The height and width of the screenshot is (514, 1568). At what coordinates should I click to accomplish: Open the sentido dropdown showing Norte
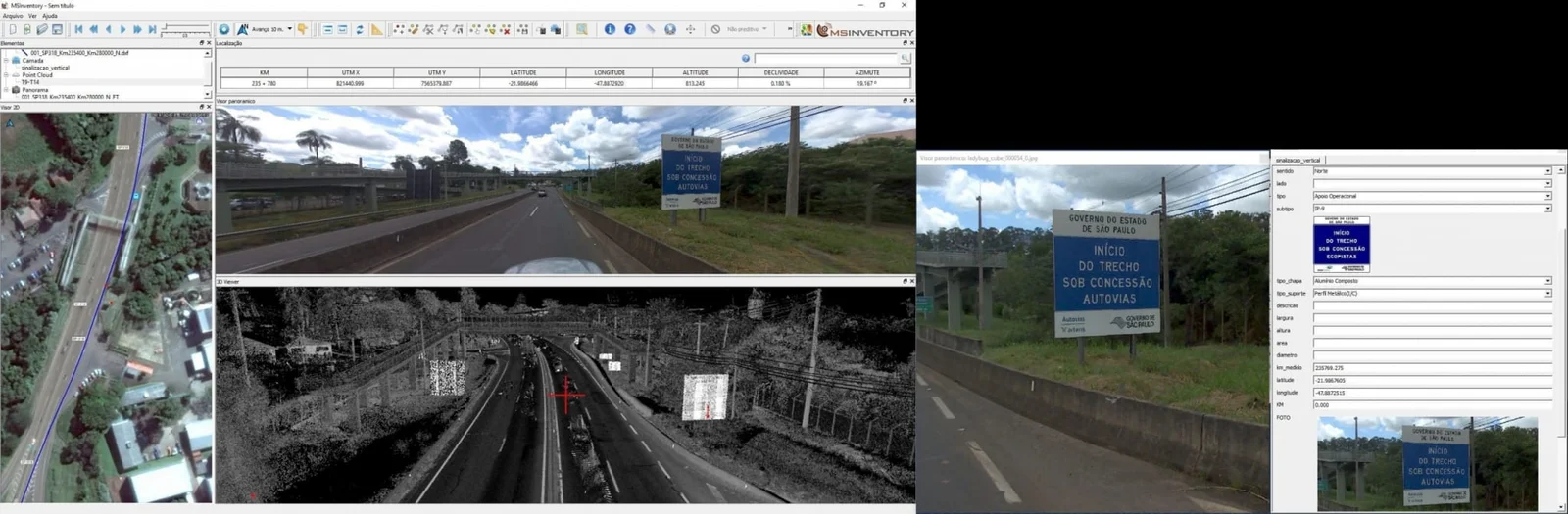1547,171
